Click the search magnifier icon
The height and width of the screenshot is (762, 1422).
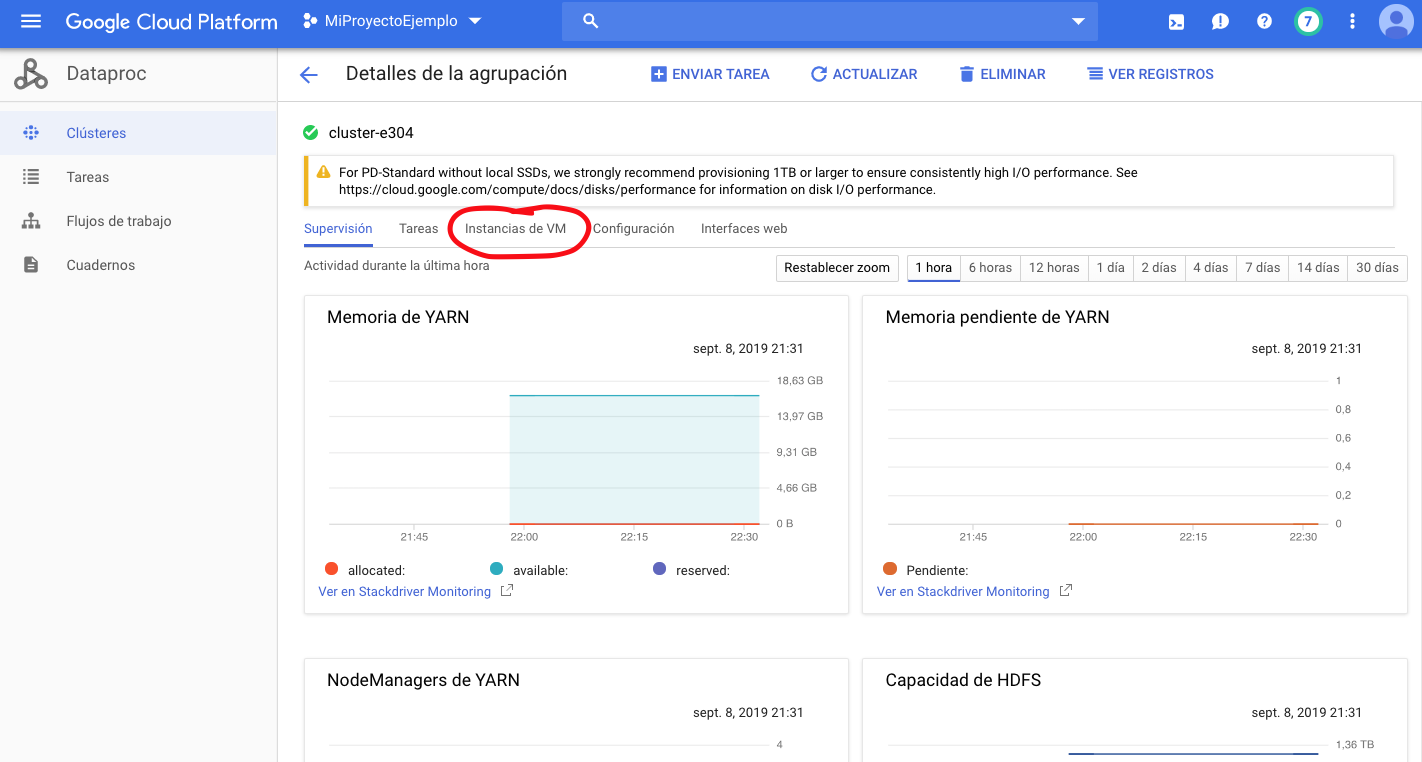590,21
